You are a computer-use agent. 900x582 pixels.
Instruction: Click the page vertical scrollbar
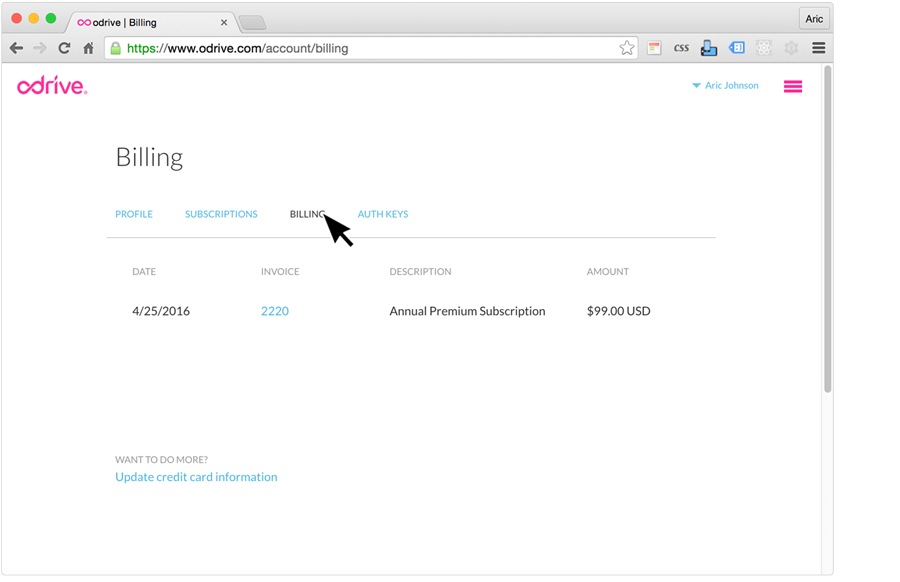pyautogui.click(x=827, y=230)
